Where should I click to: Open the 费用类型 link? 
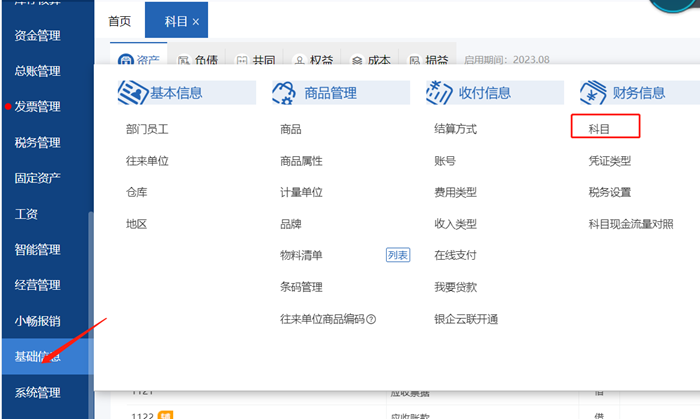coord(455,192)
